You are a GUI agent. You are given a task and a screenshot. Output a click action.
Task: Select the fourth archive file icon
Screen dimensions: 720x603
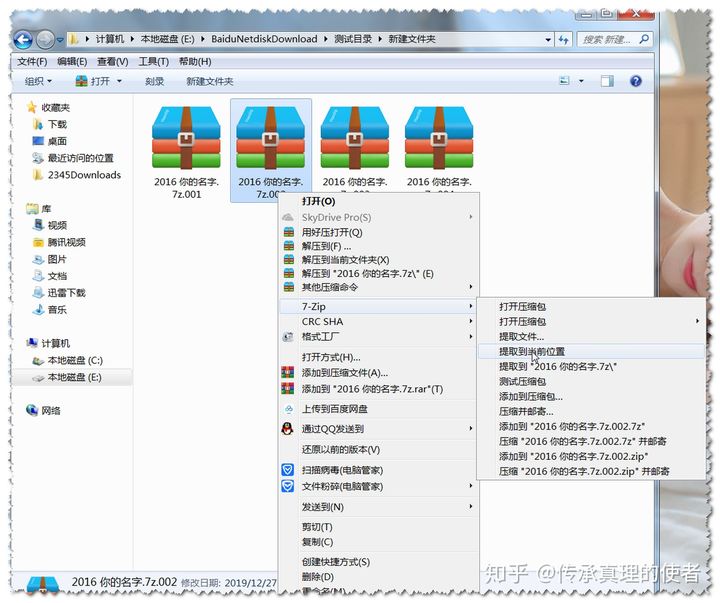pyautogui.click(x=439, y=138)
